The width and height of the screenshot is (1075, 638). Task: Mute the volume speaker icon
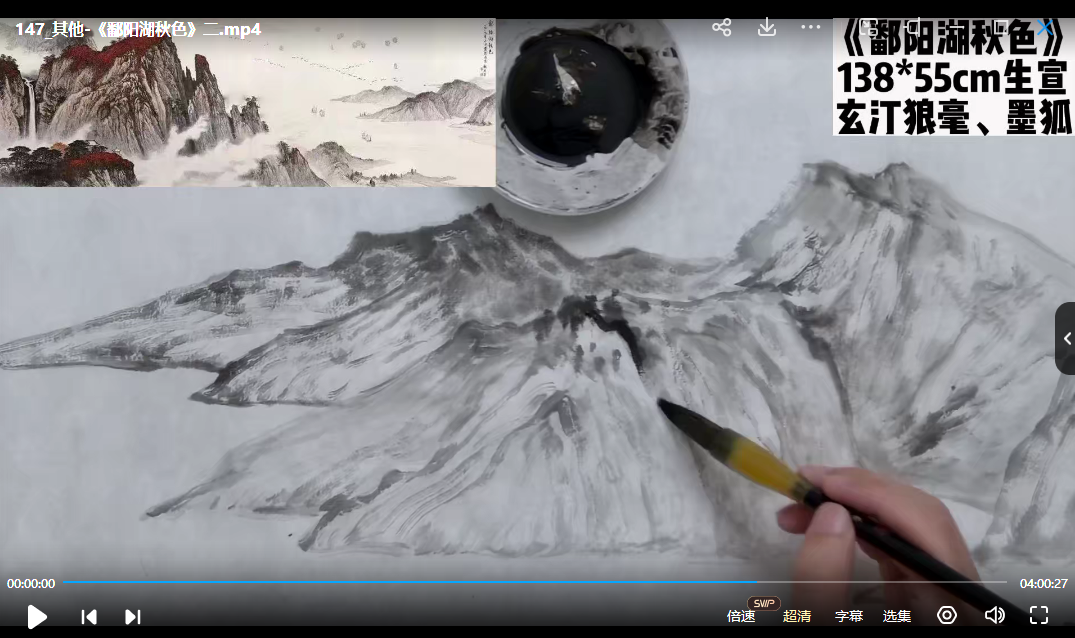coord(994,615)
